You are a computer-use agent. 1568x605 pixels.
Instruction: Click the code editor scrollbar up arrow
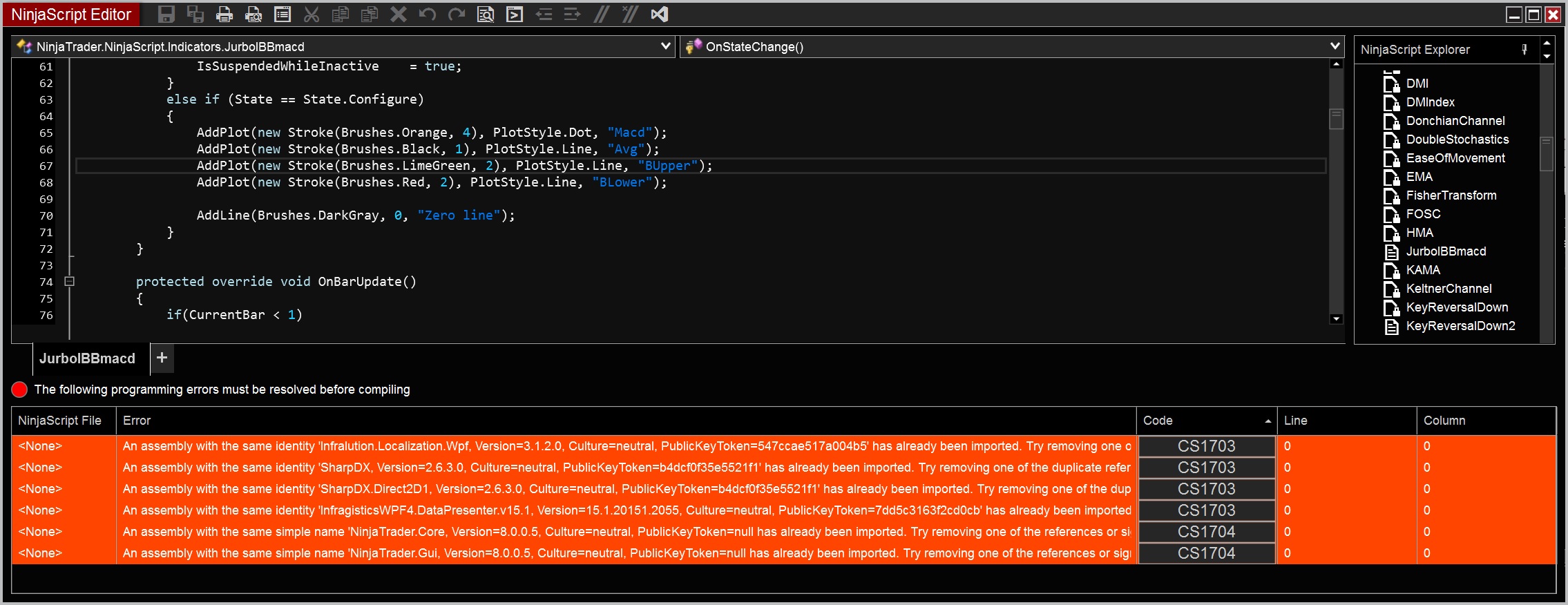[x=1337, y=64]
